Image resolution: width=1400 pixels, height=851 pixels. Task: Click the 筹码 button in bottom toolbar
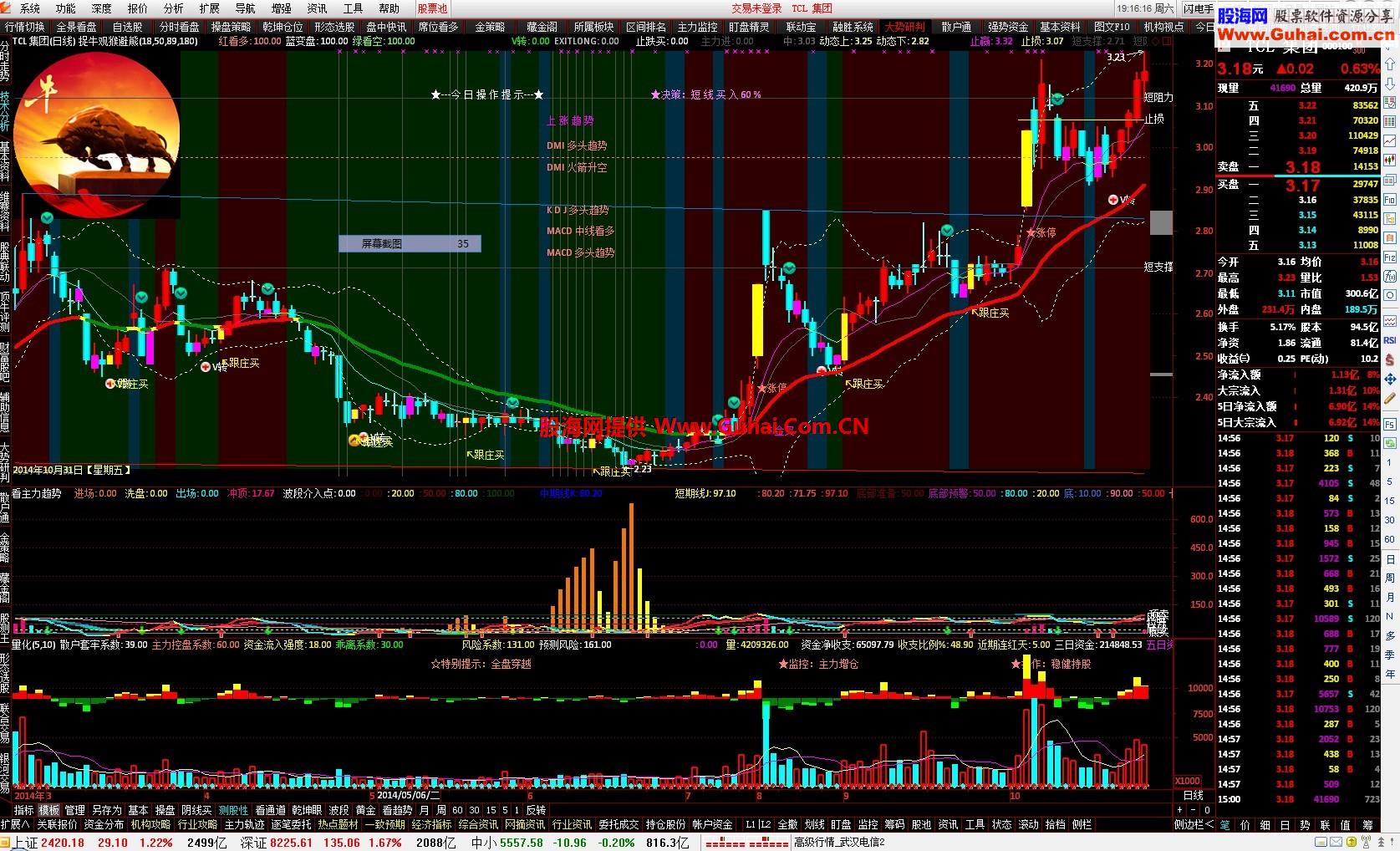893,824
